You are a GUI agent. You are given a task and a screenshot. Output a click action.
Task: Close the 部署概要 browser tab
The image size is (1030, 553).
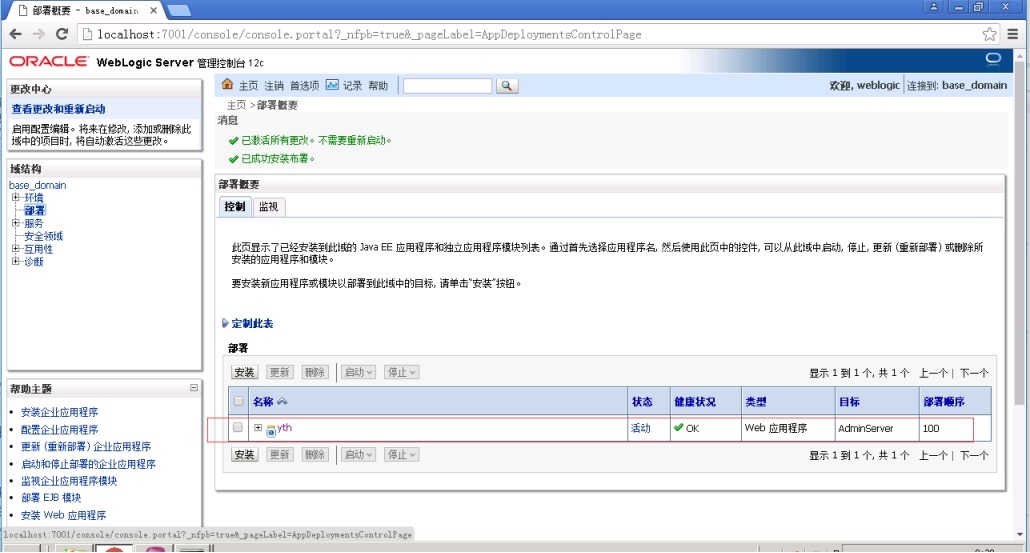(154, 11)
